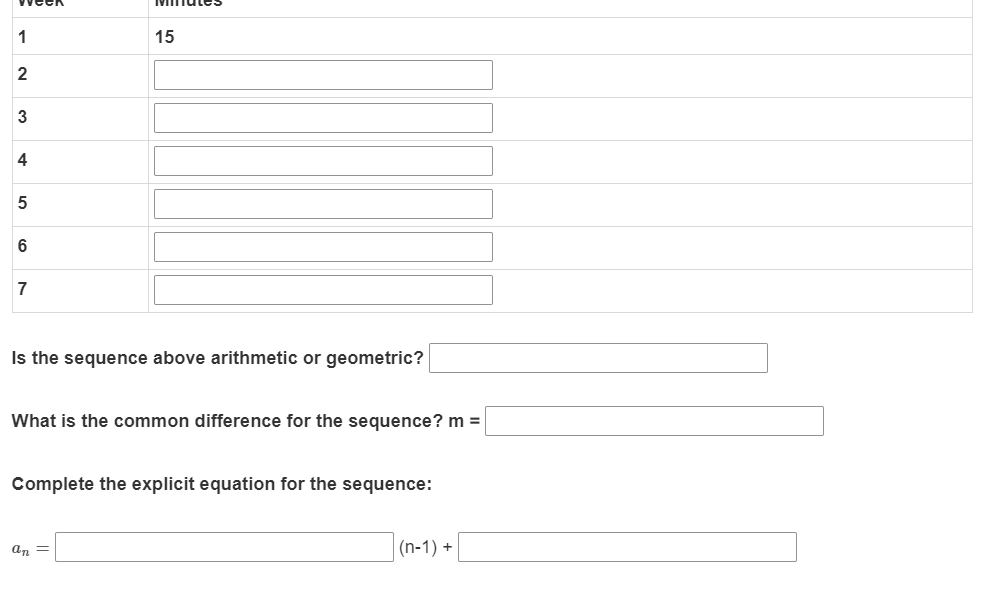Image resolution: width=993 pixels, height=595 pixels.
Task: Select the week 3 minutes input box
Action: [x=322, y=117]
